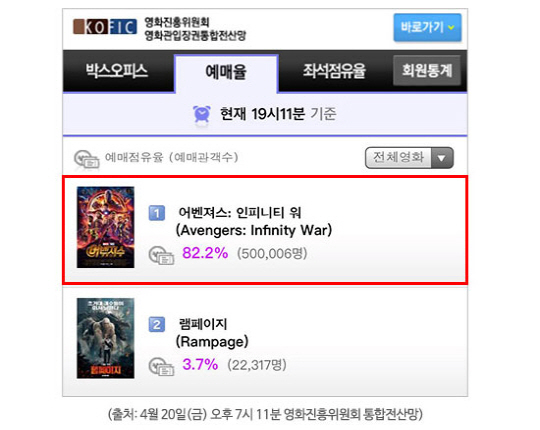Open the 바로가기 dropdown button

point(427,28)
